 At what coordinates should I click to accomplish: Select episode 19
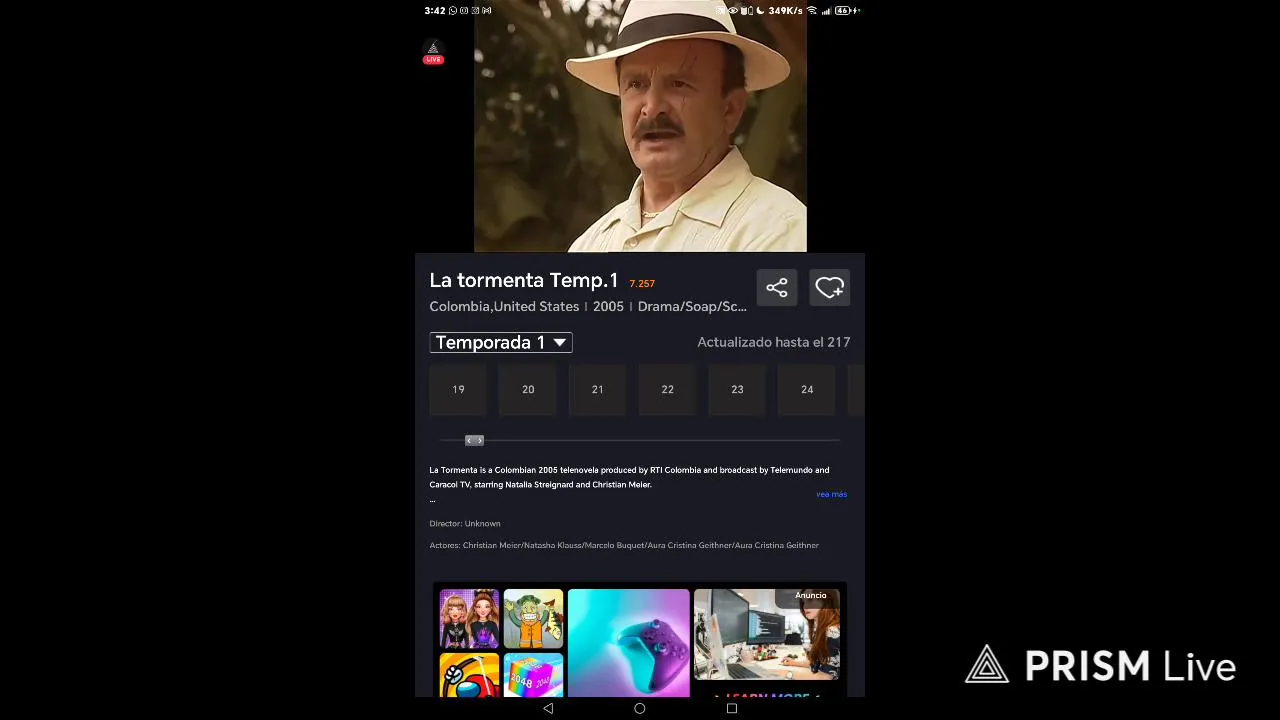[x=458, y=389]
